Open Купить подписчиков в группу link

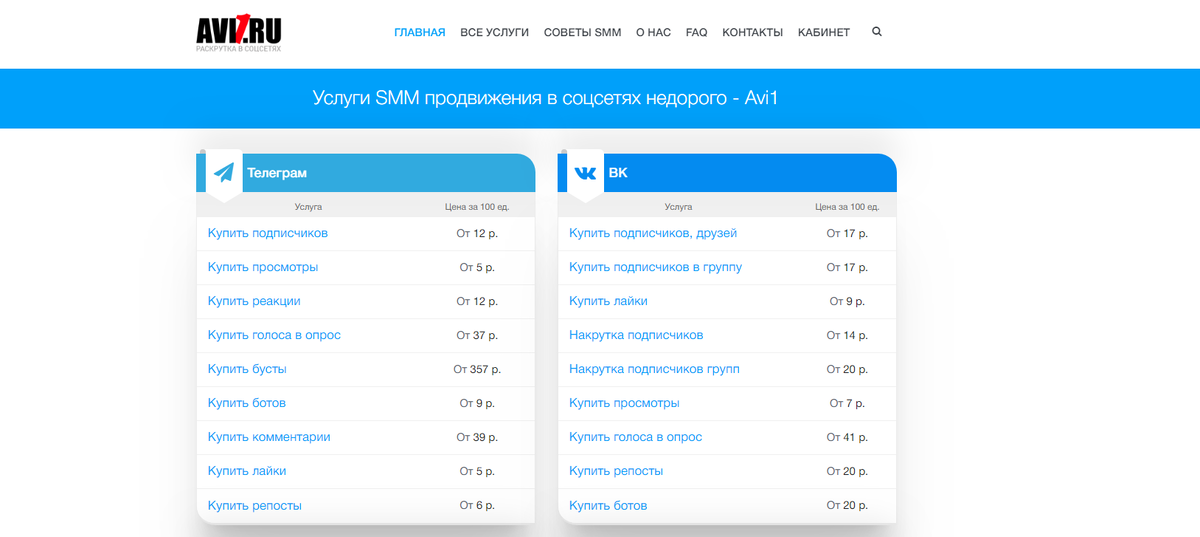(656, 267)
